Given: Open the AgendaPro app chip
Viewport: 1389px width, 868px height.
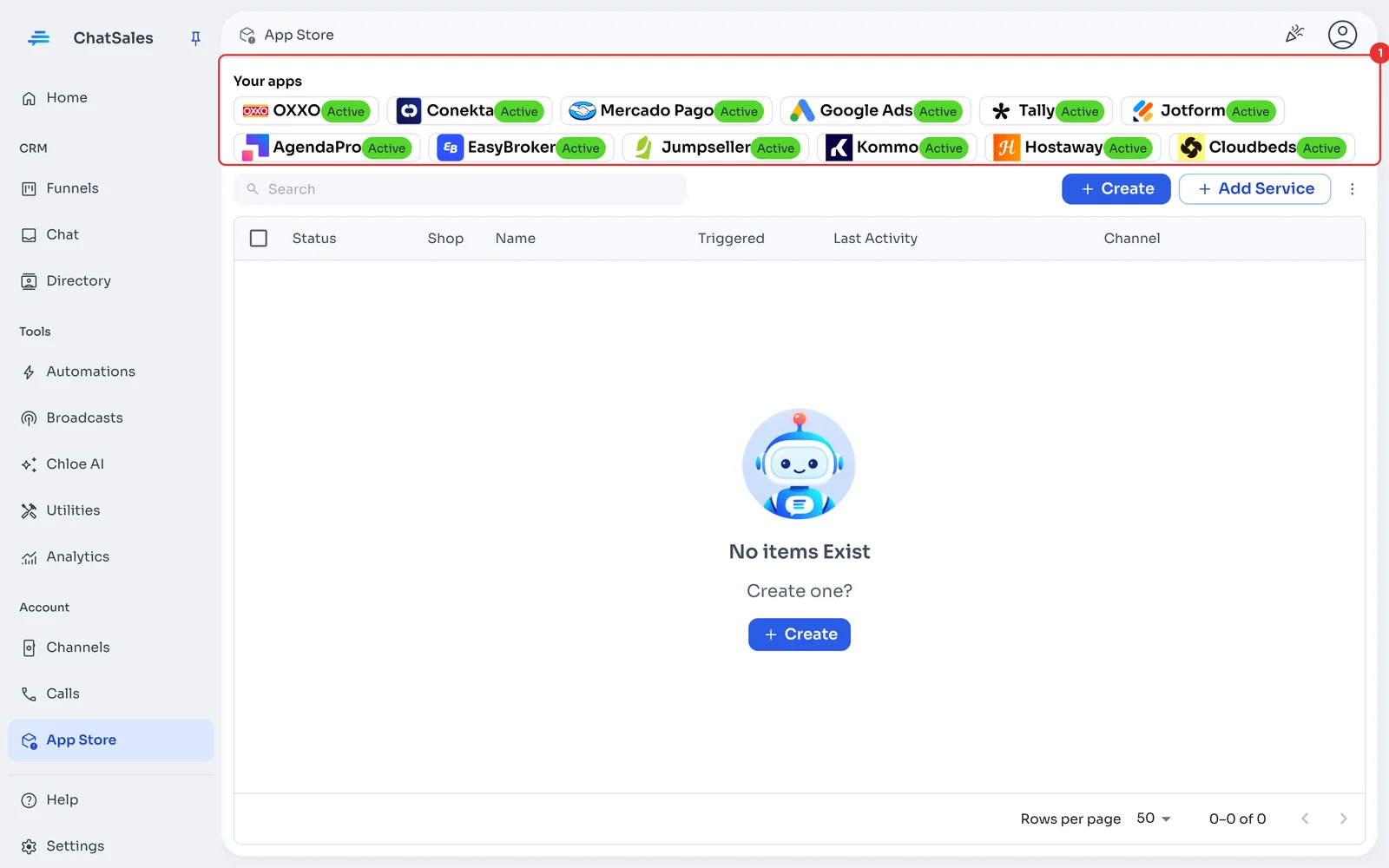Looking at the screenshot, I should pyautogui.click(x=326, y=148).
